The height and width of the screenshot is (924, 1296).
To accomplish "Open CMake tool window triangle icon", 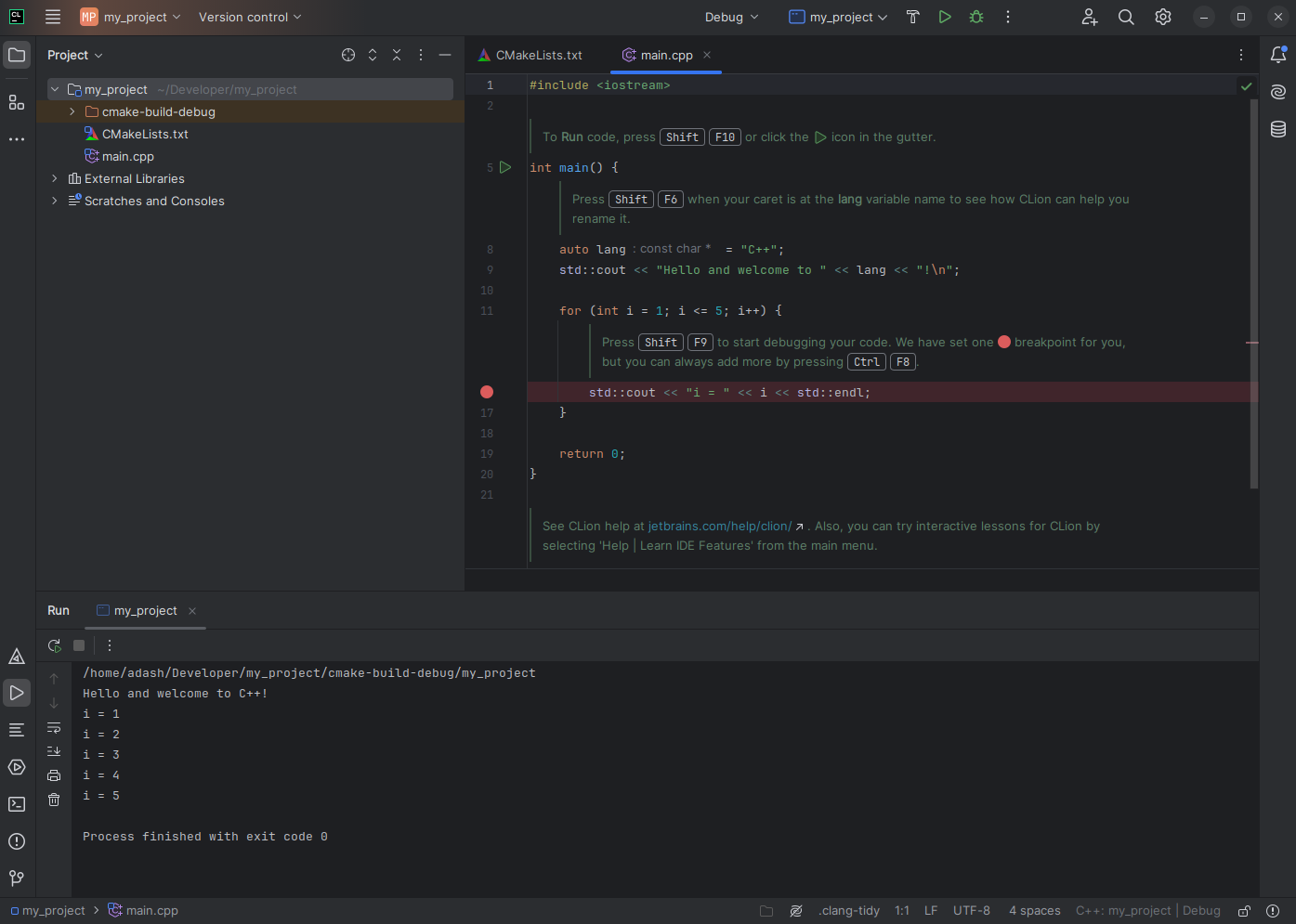I will tap(17, 657).
